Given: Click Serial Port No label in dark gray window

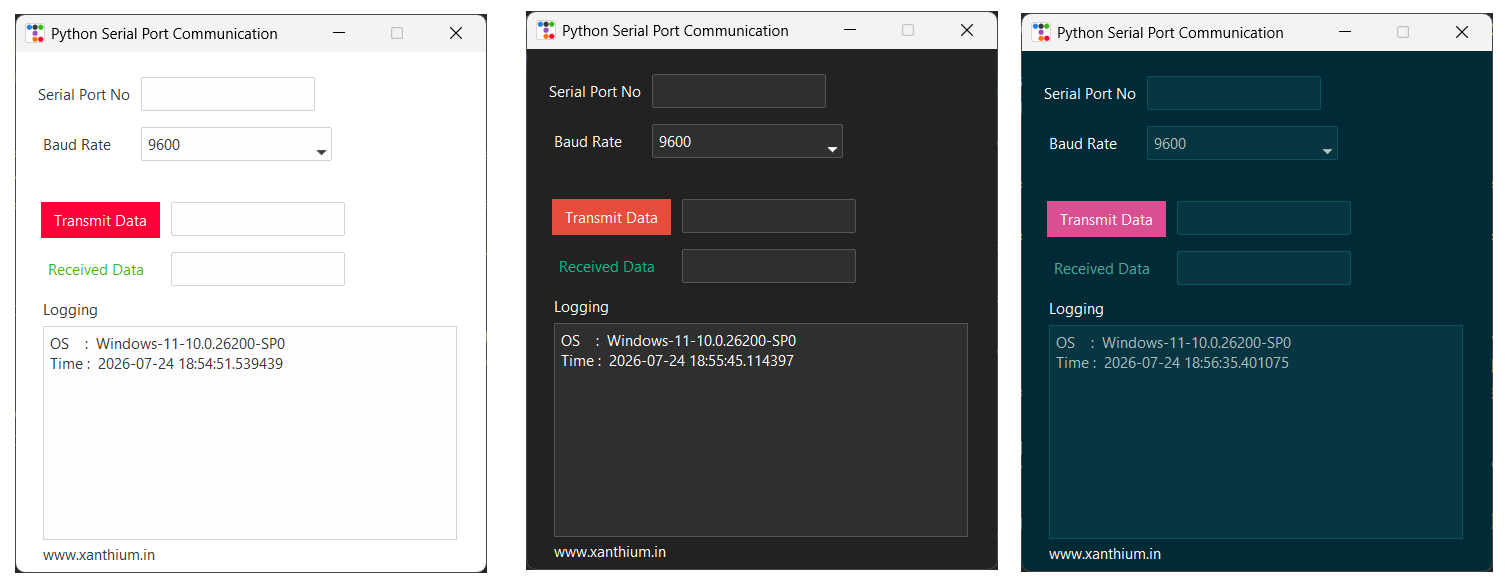Looking at the screenshot, I should [x=595, y=92].
